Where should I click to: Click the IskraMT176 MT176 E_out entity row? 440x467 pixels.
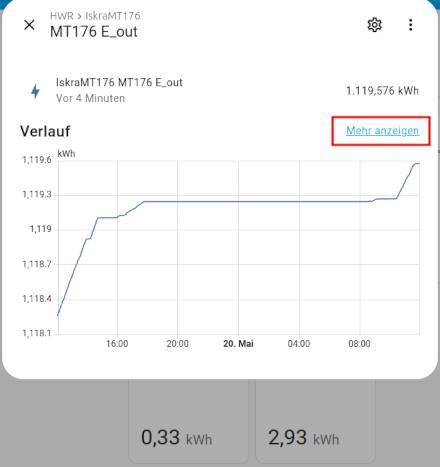point(220,91)
